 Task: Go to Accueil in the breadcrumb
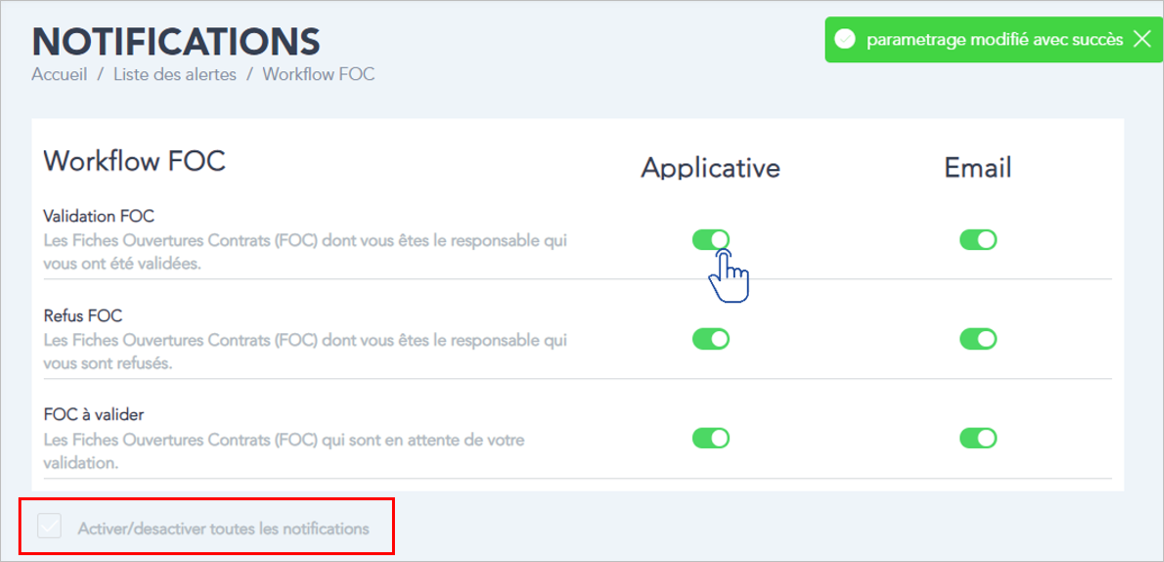59,75
